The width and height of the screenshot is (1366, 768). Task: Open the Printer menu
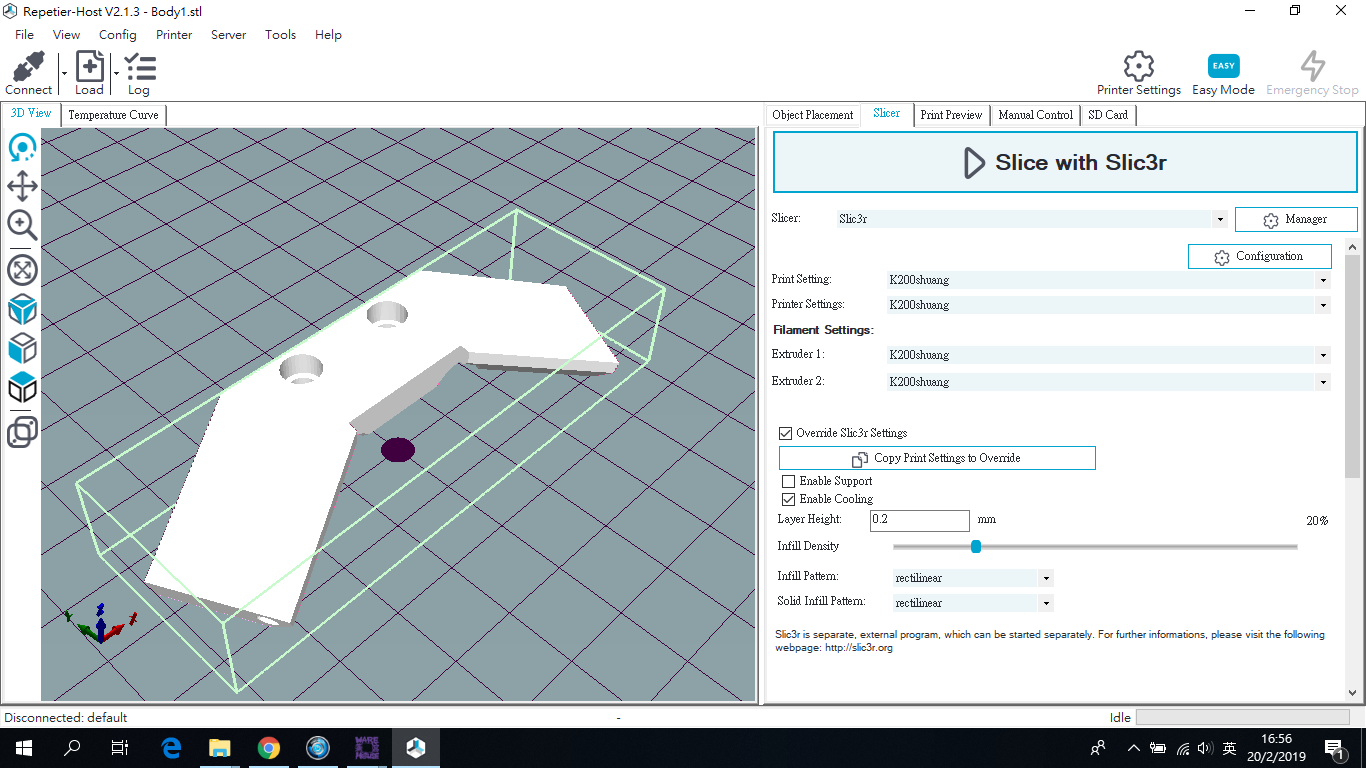174,34
